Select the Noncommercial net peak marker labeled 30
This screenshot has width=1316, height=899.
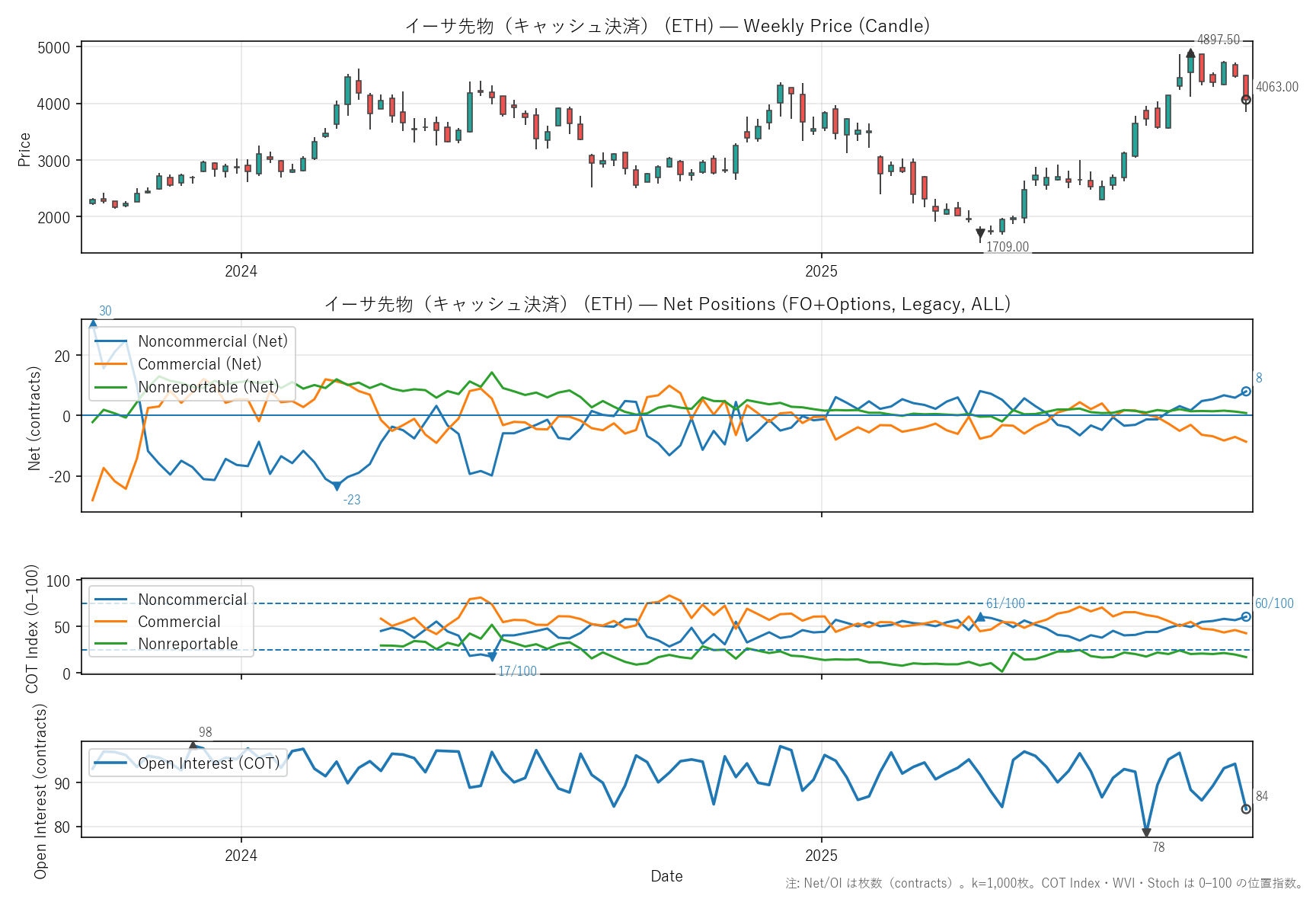(x=93, y=325)
